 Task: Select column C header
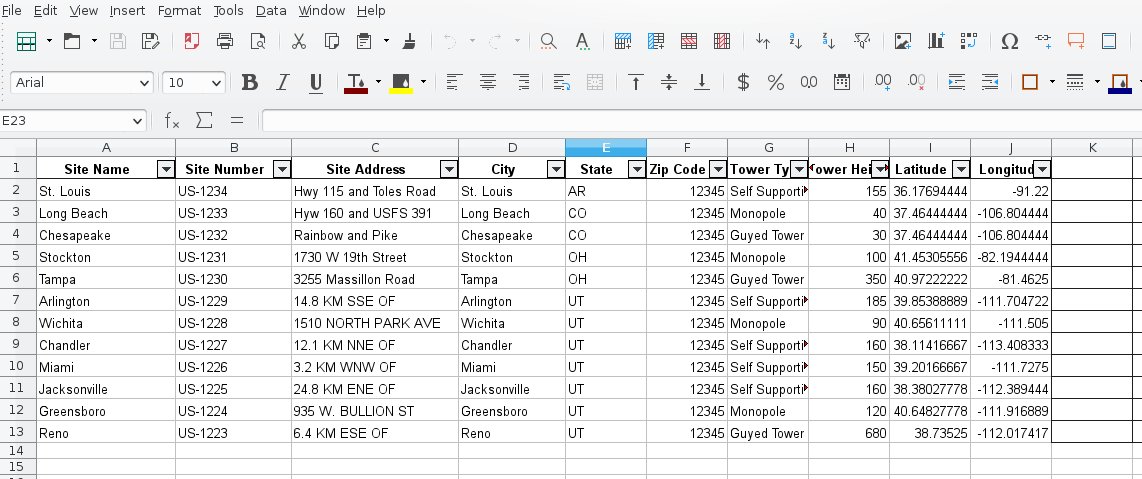374,148
